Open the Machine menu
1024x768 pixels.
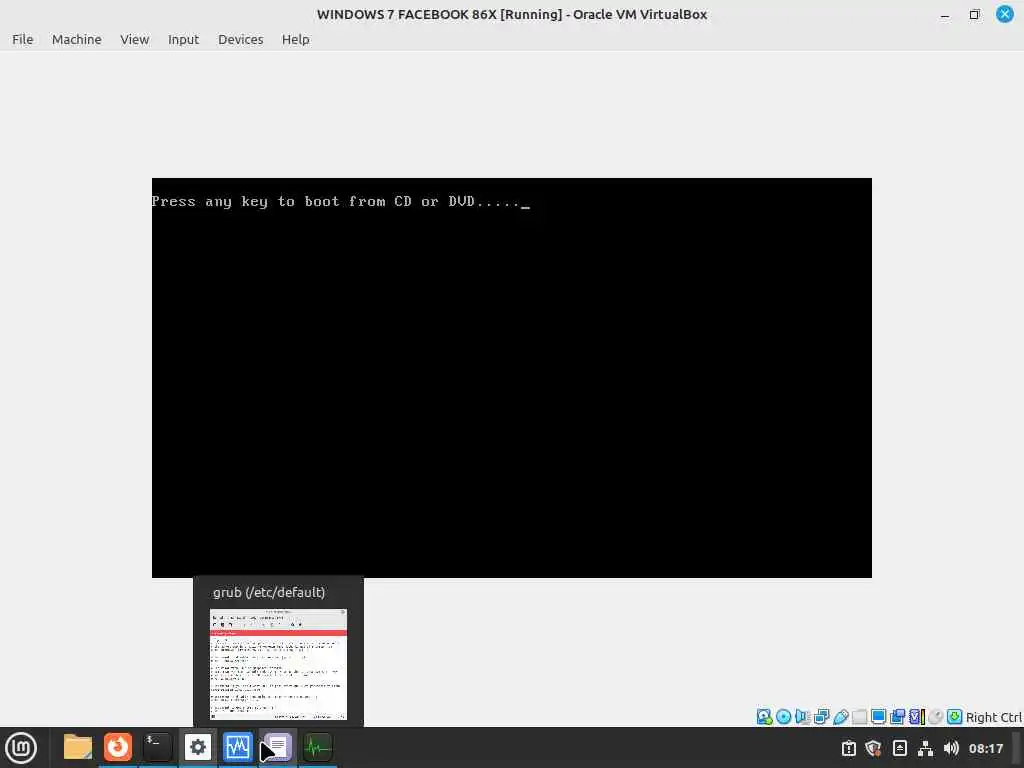point(76,39)
